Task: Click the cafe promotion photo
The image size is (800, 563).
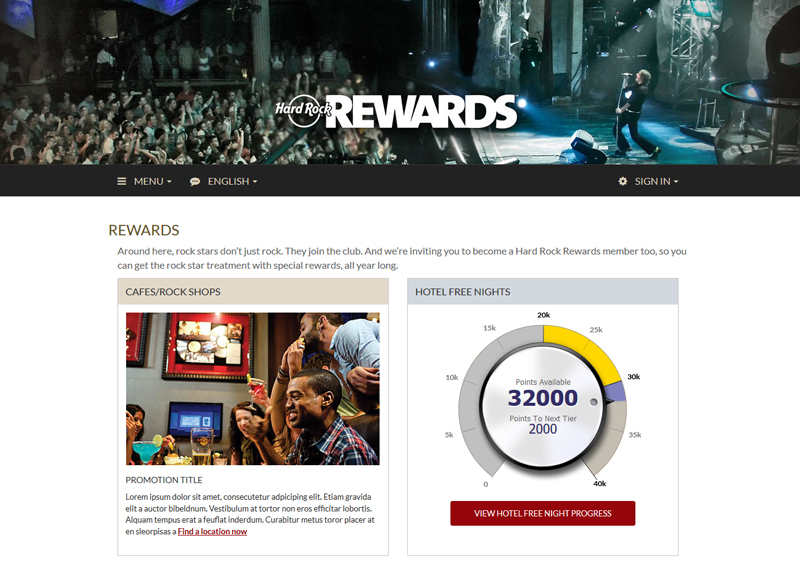Action: click(253, 388)
